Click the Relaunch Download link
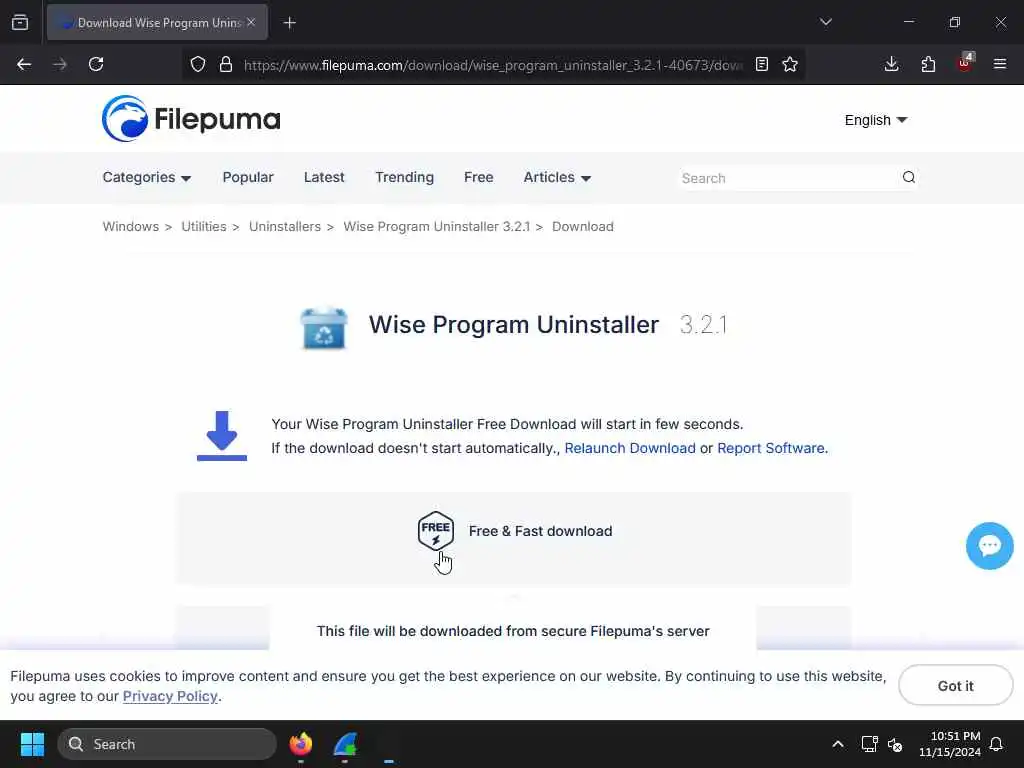 click(x=630, y=448)
